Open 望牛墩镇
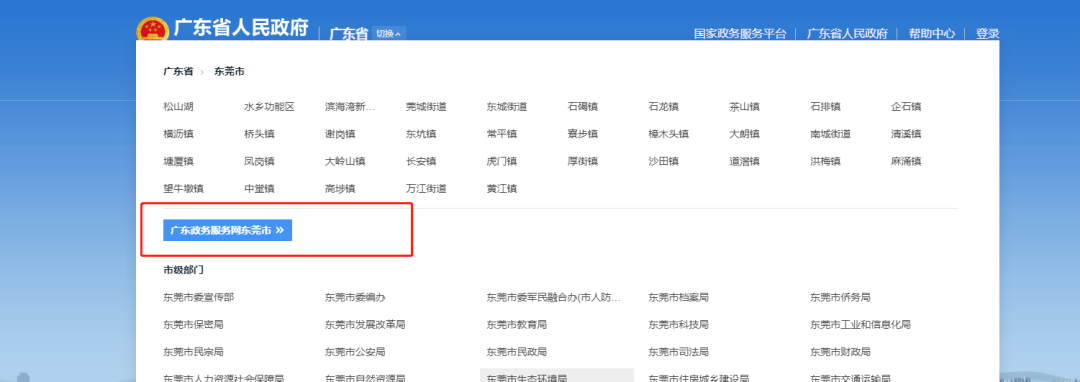This screenshot has width=1080, height=382. pos(183,189)
